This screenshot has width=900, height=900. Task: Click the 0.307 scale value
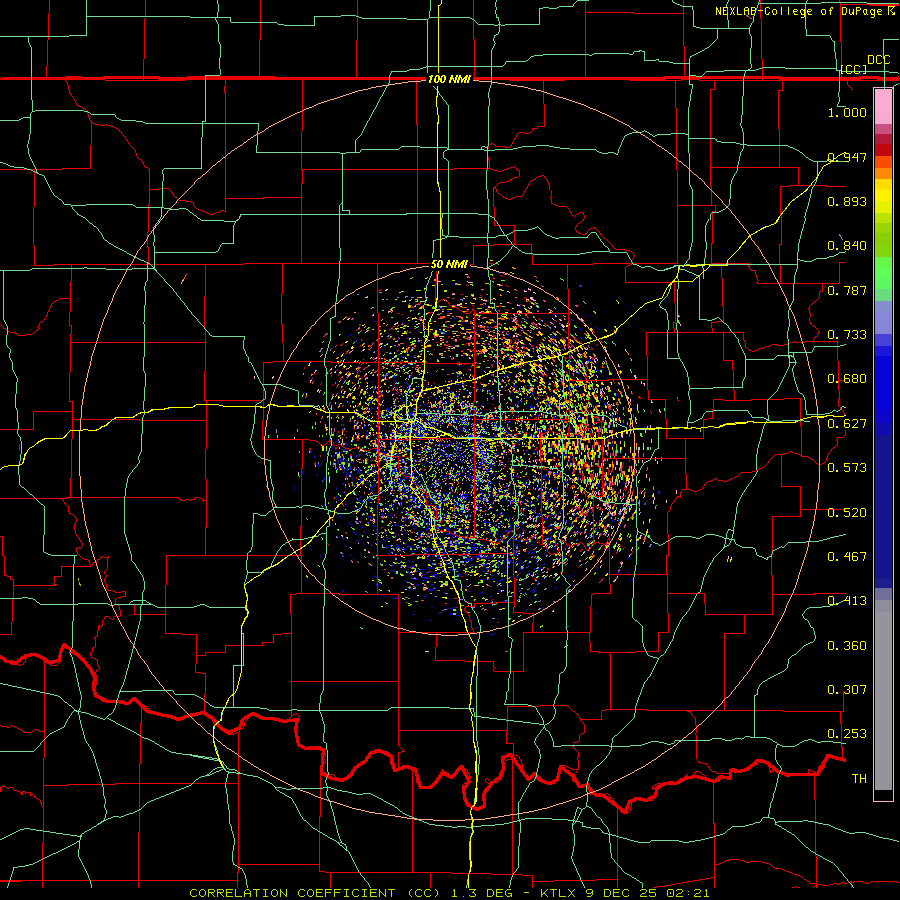[847, 690]
